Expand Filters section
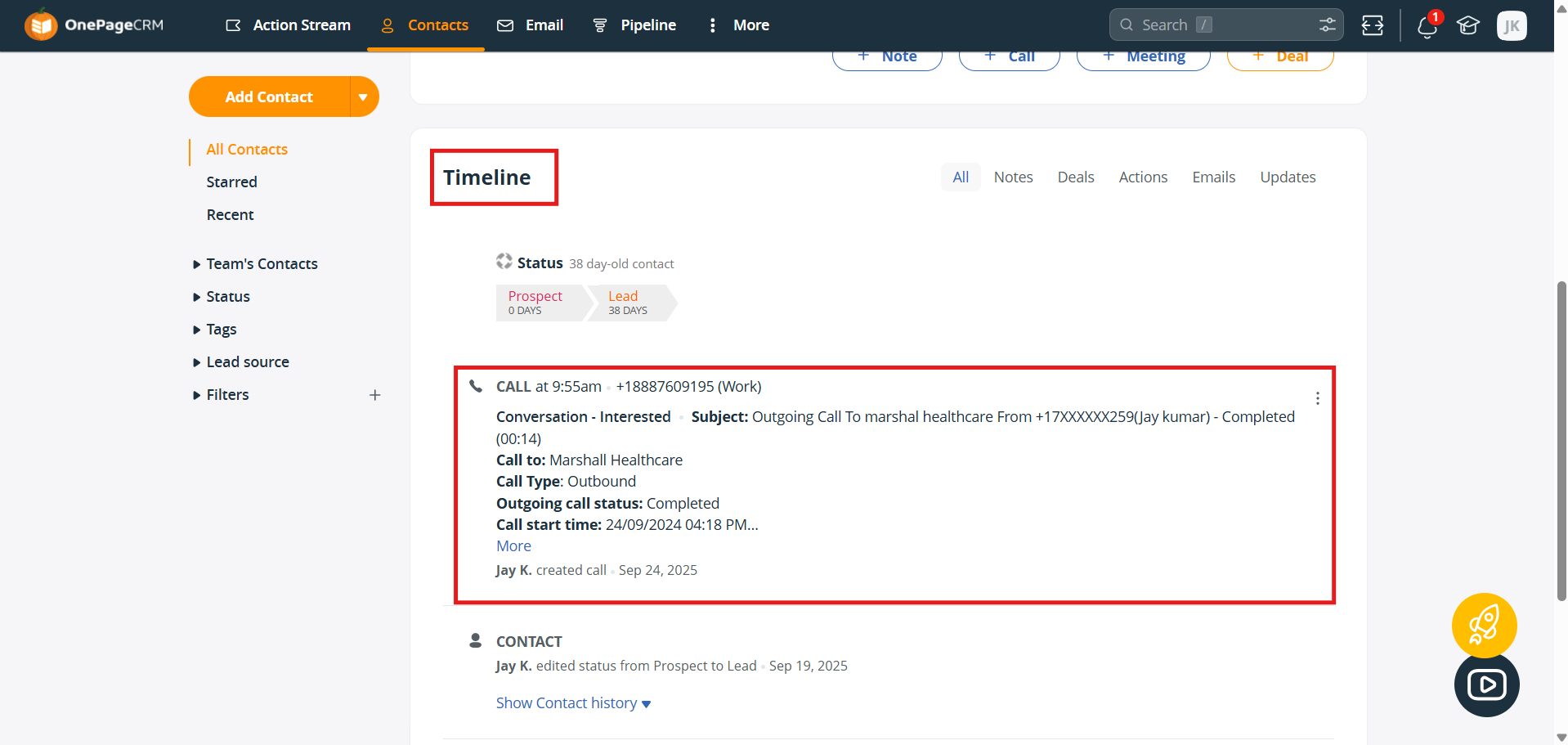This screenshot has width=1568, height=745. click(x=221, y=395)
